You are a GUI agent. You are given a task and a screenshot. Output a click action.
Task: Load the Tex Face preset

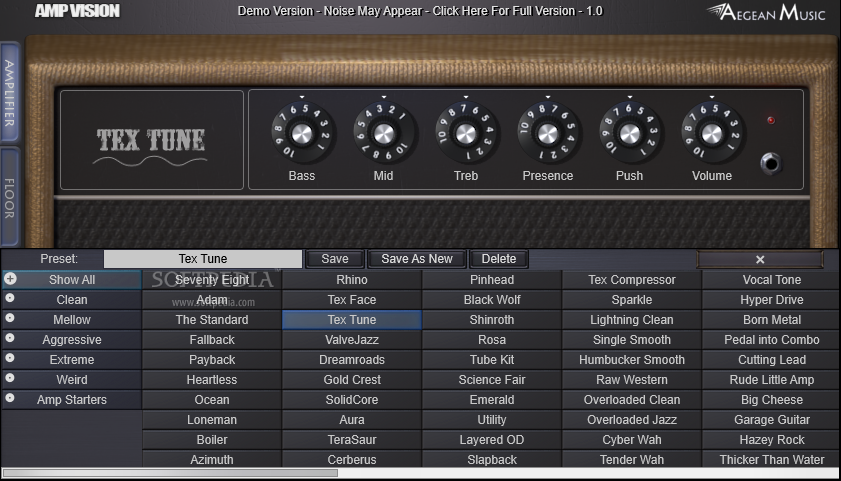pos(352,300)
